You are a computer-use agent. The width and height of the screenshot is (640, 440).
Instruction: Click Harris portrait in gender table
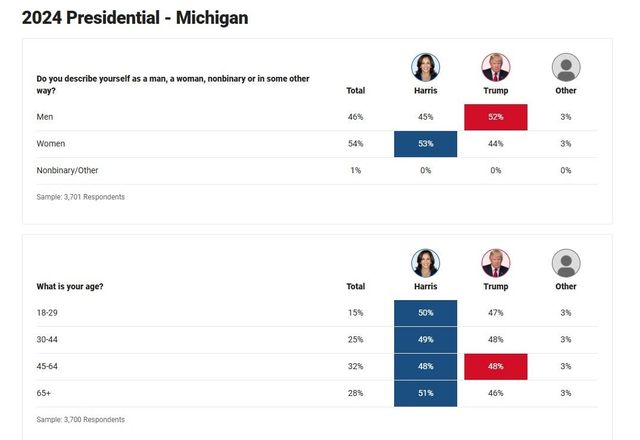[x=425, y=68]
